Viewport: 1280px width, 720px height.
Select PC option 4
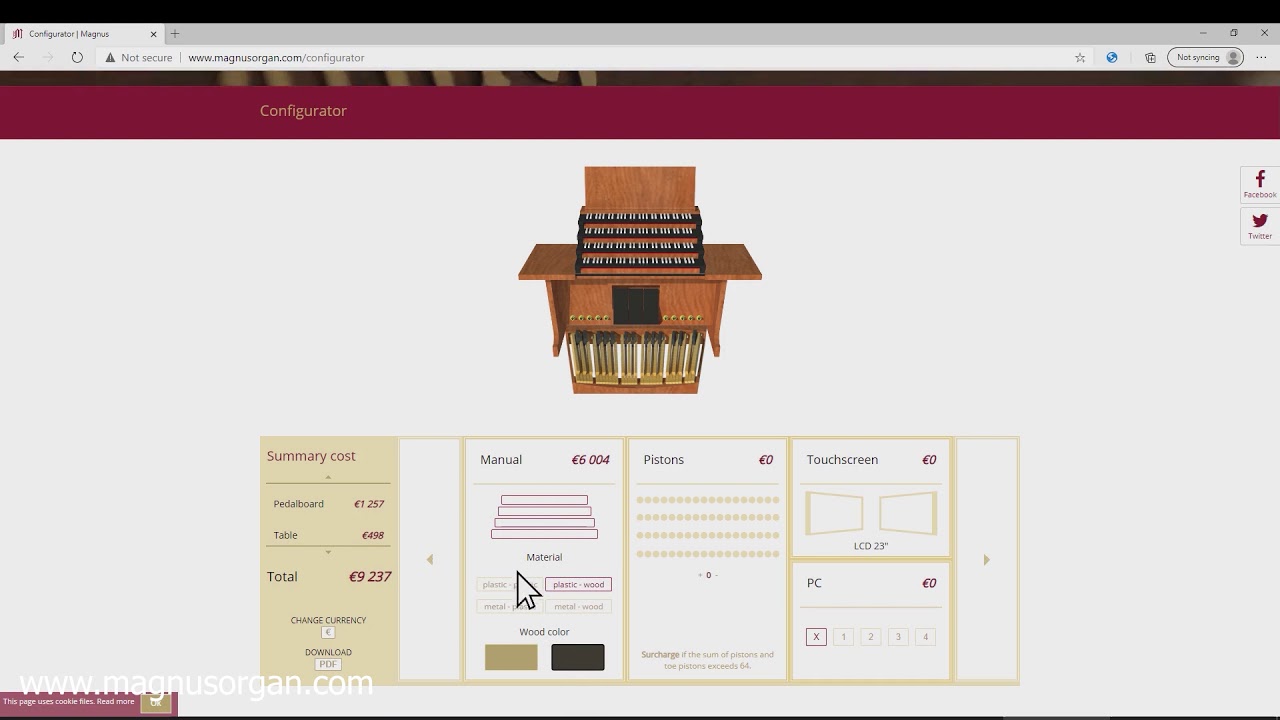[926, 636]
